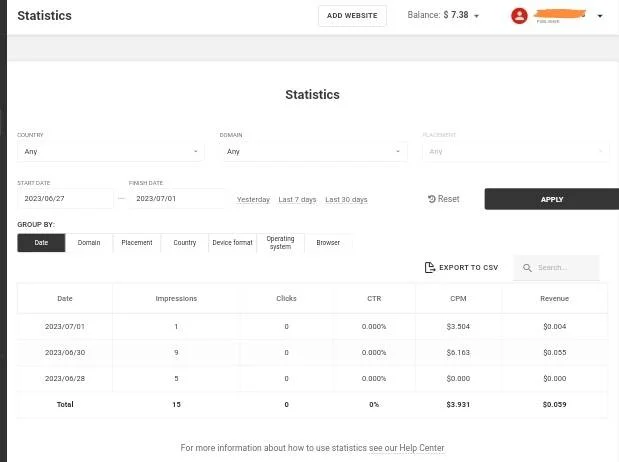Click the 2023/07/01 date cell

pos(65,327)
